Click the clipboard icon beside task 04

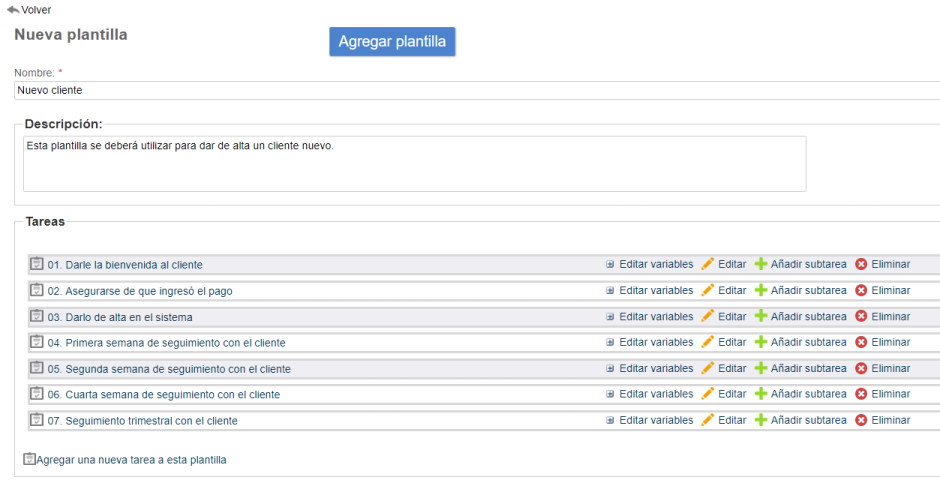click(x=37, y=342)
